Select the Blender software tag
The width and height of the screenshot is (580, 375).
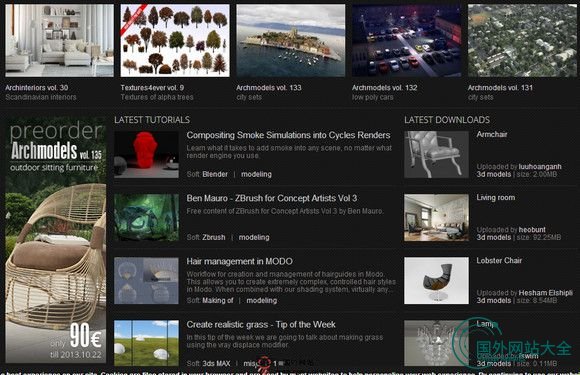pyautogui.click(x=215, y=174)
